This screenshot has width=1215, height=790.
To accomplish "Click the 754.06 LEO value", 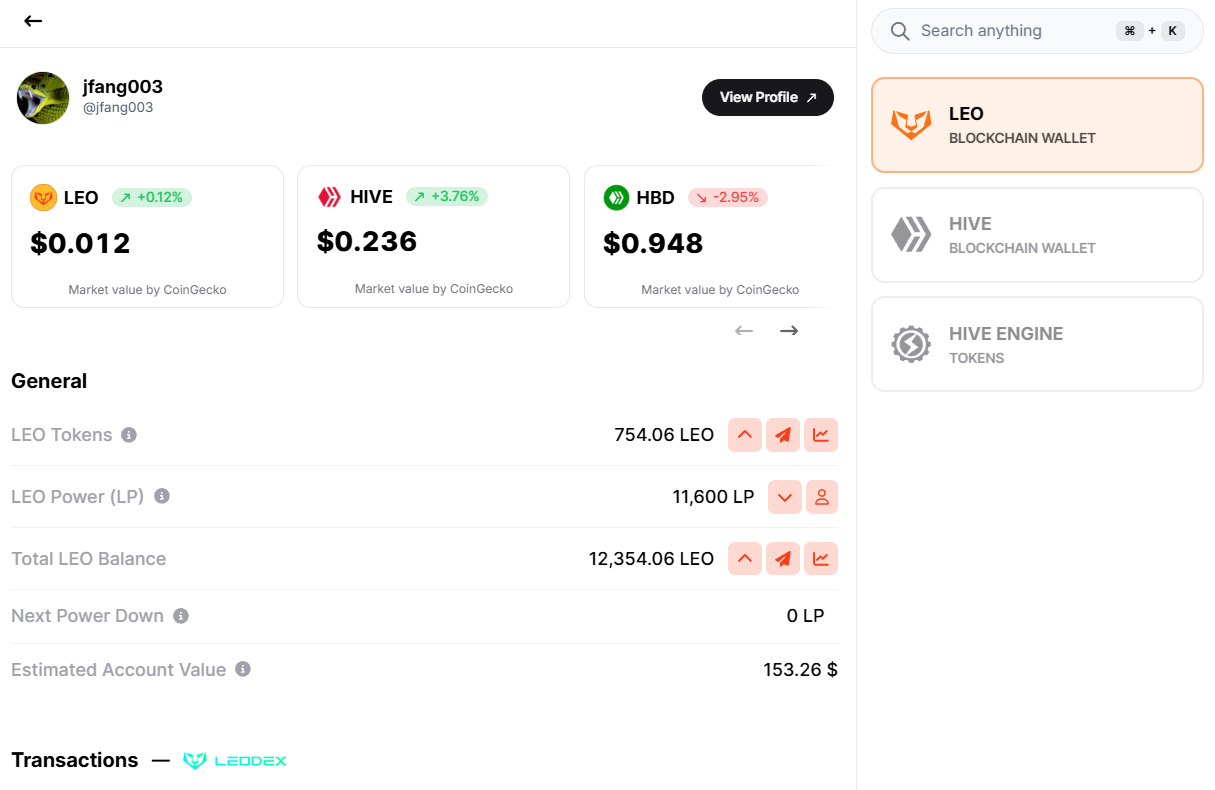I will pos(664,435).
